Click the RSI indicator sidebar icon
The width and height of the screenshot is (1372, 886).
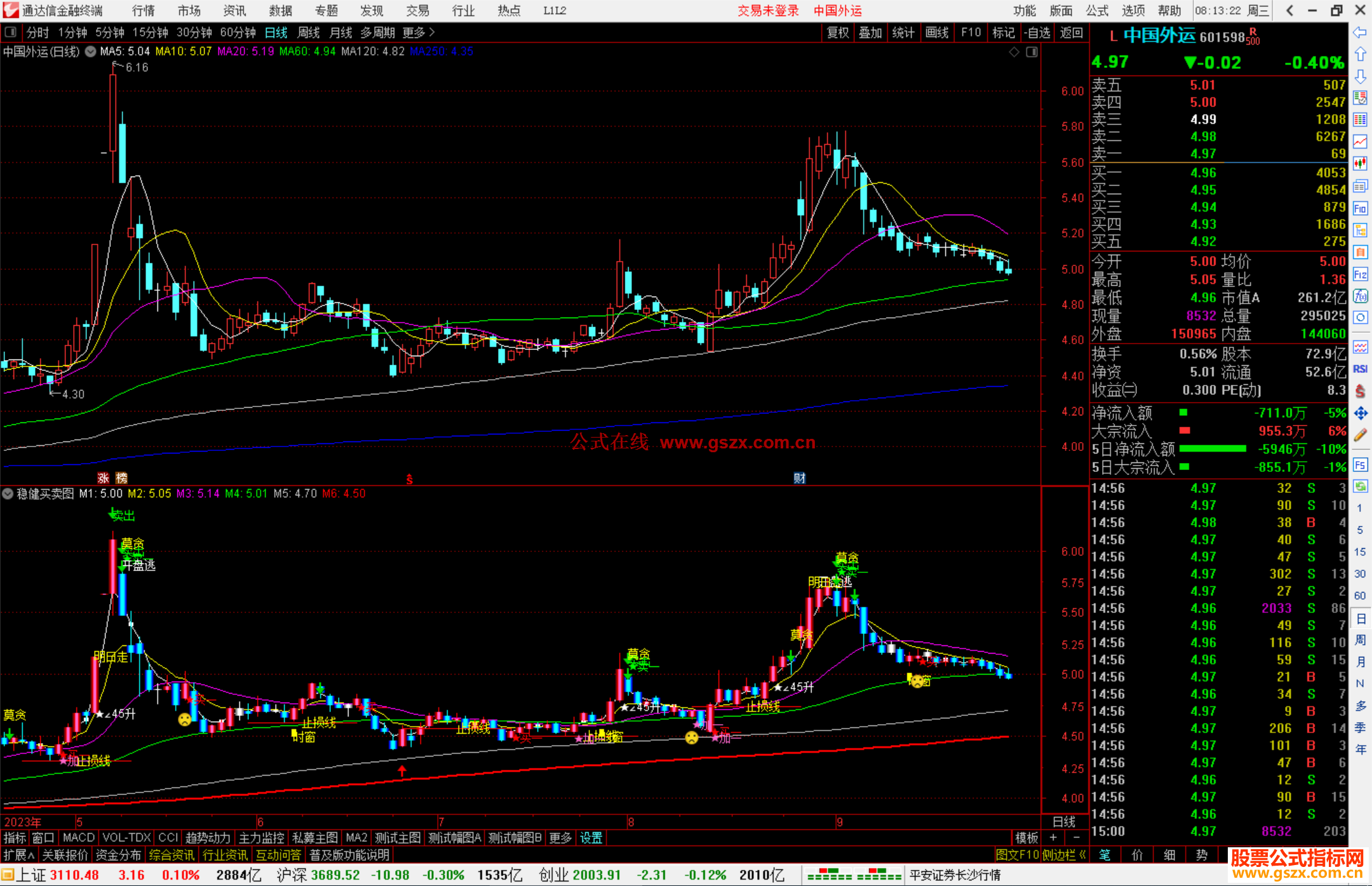tap(1360, 369)
